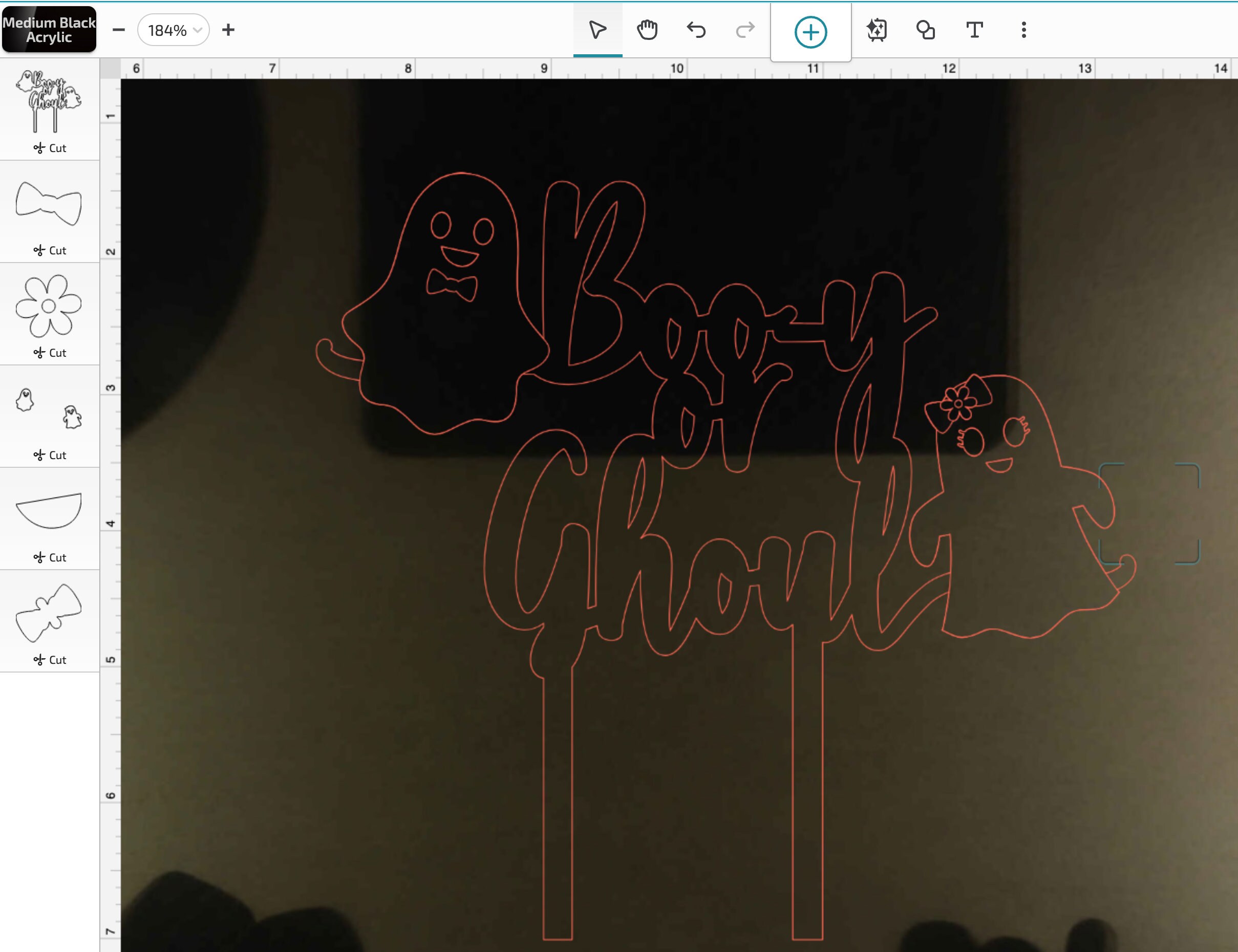This screenshot has width=1238, height=952.
Task: Select the tilted hair bow thumbnail
Action: 49,613
